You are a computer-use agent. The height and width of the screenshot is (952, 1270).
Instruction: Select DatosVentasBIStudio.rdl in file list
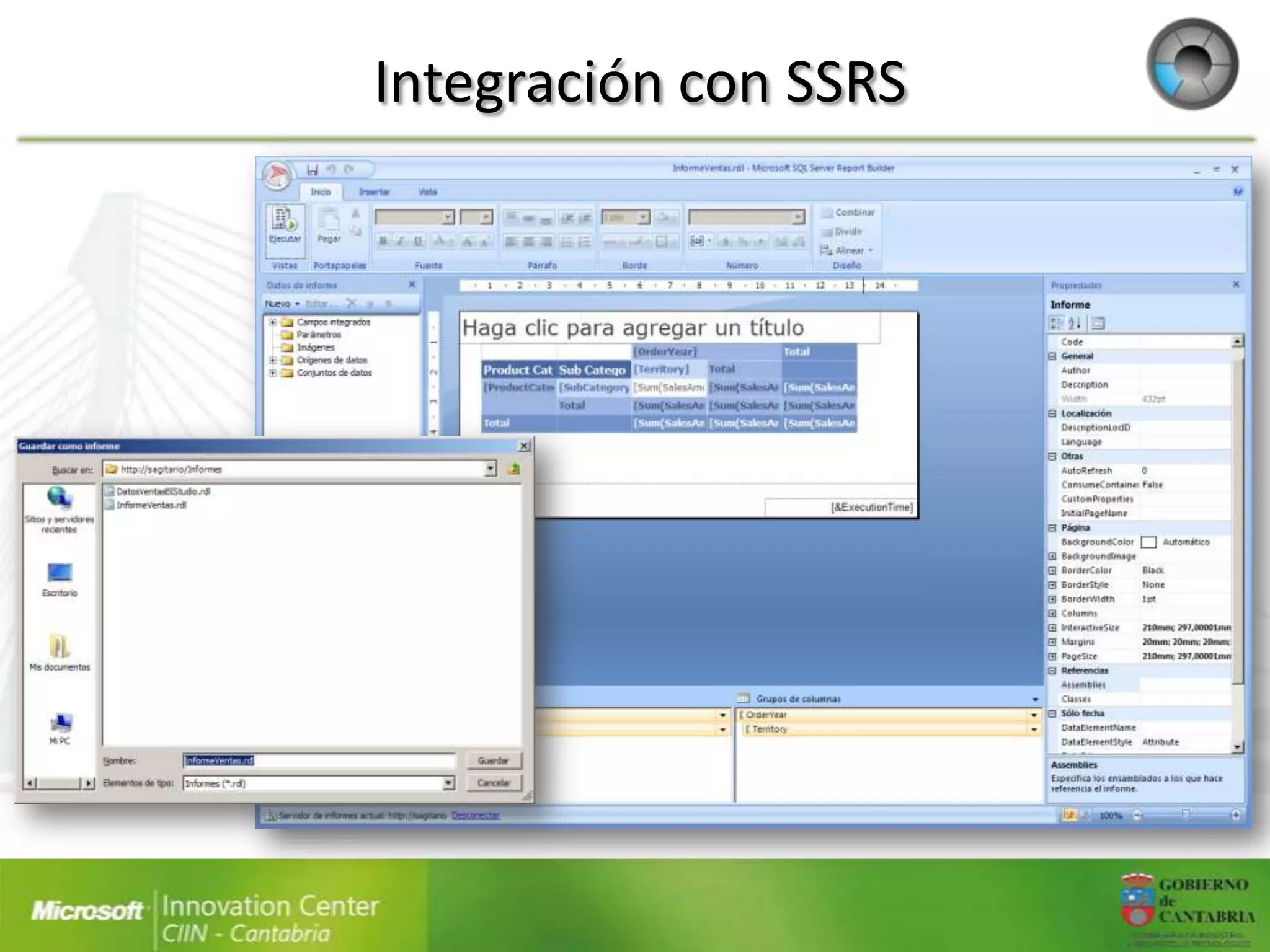159,491
